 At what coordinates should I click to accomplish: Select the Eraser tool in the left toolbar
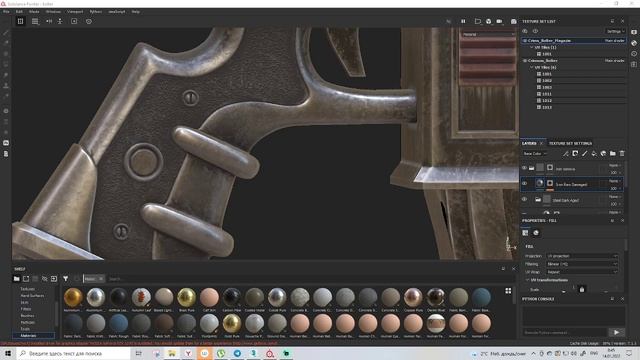click(x=6, y=43)
